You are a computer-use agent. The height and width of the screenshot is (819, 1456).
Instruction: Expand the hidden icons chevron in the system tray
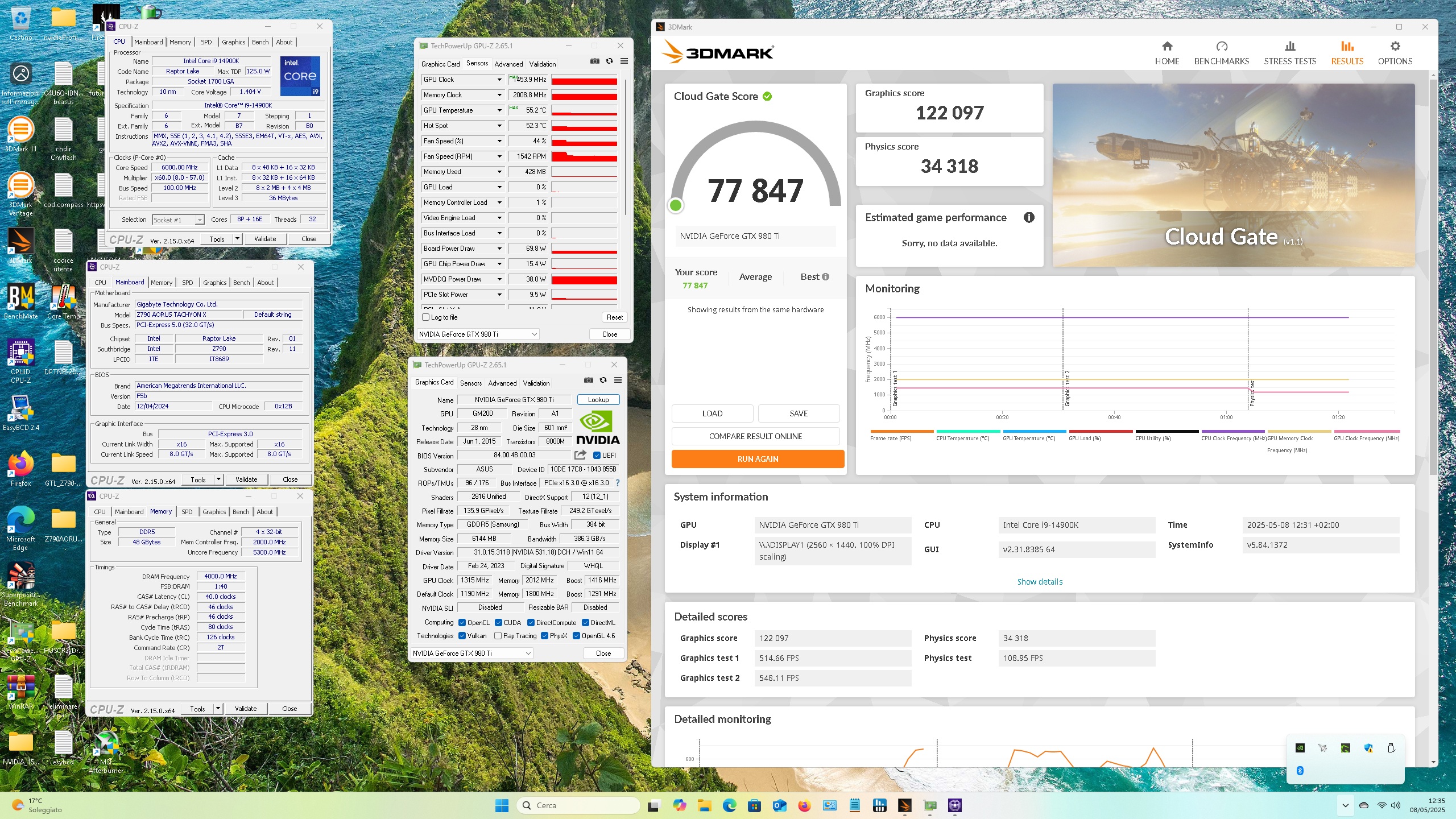tap(1345, 805)
